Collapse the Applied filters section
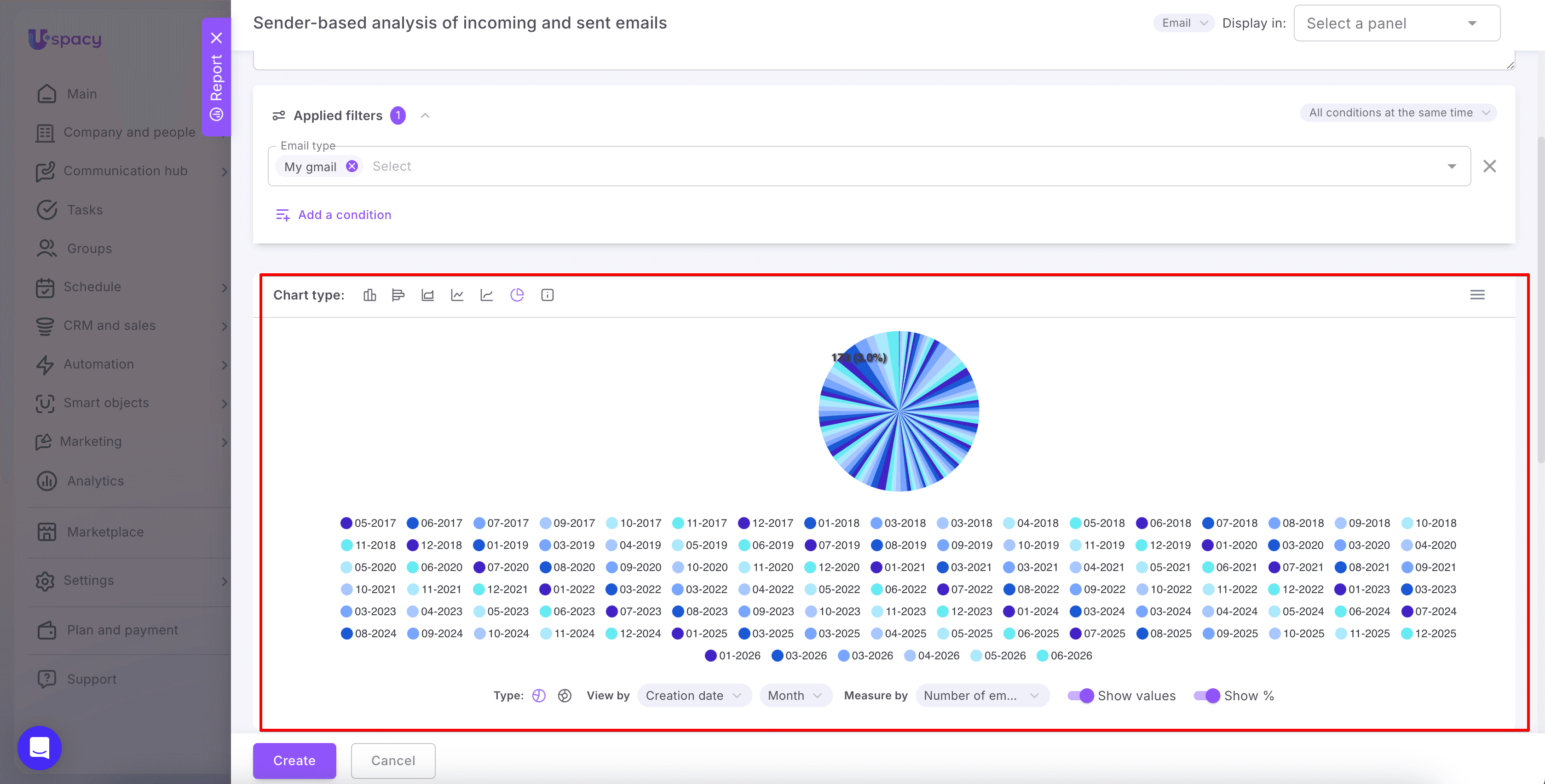 click(425, 115)
